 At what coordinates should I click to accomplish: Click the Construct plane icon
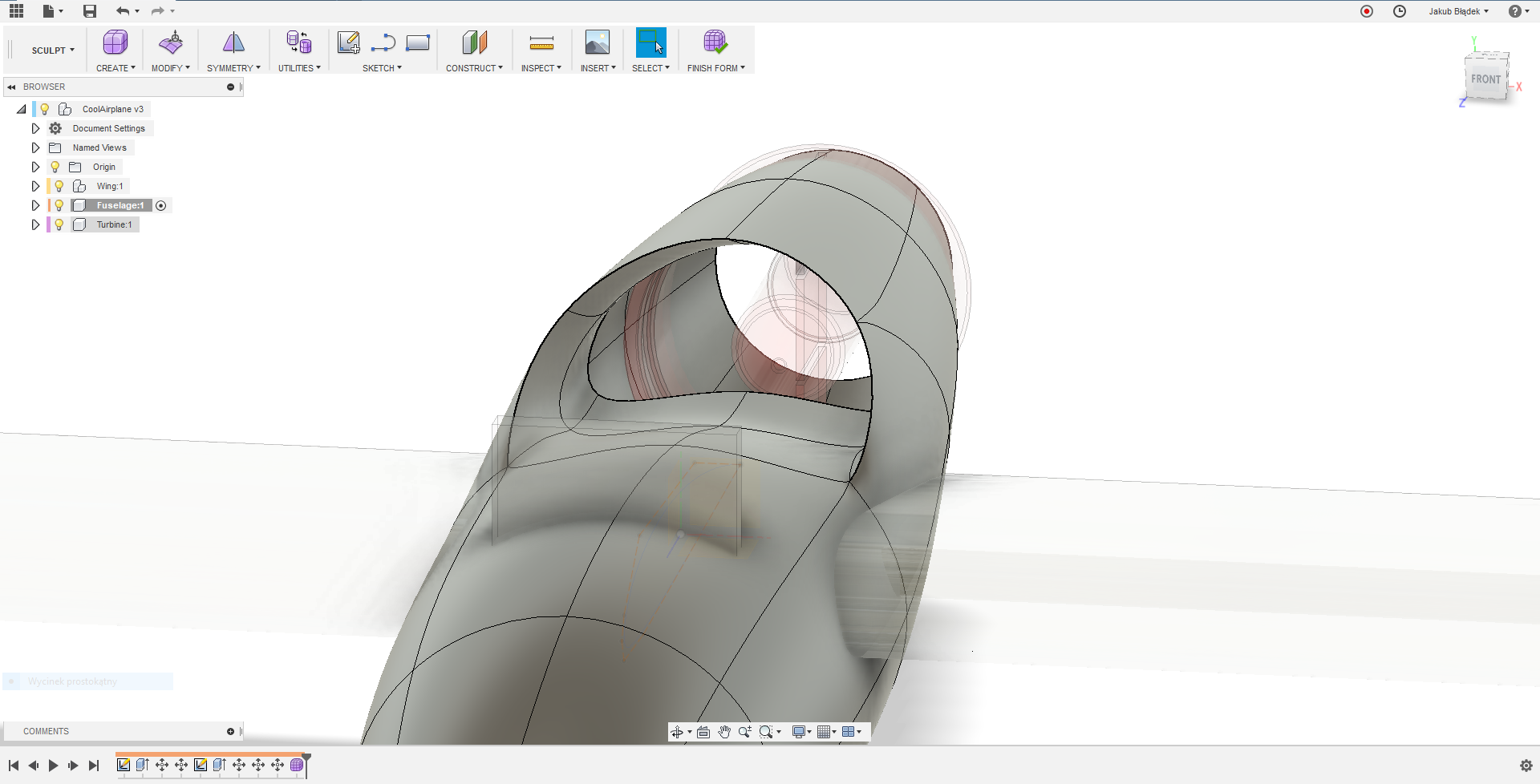pos(475,42)
